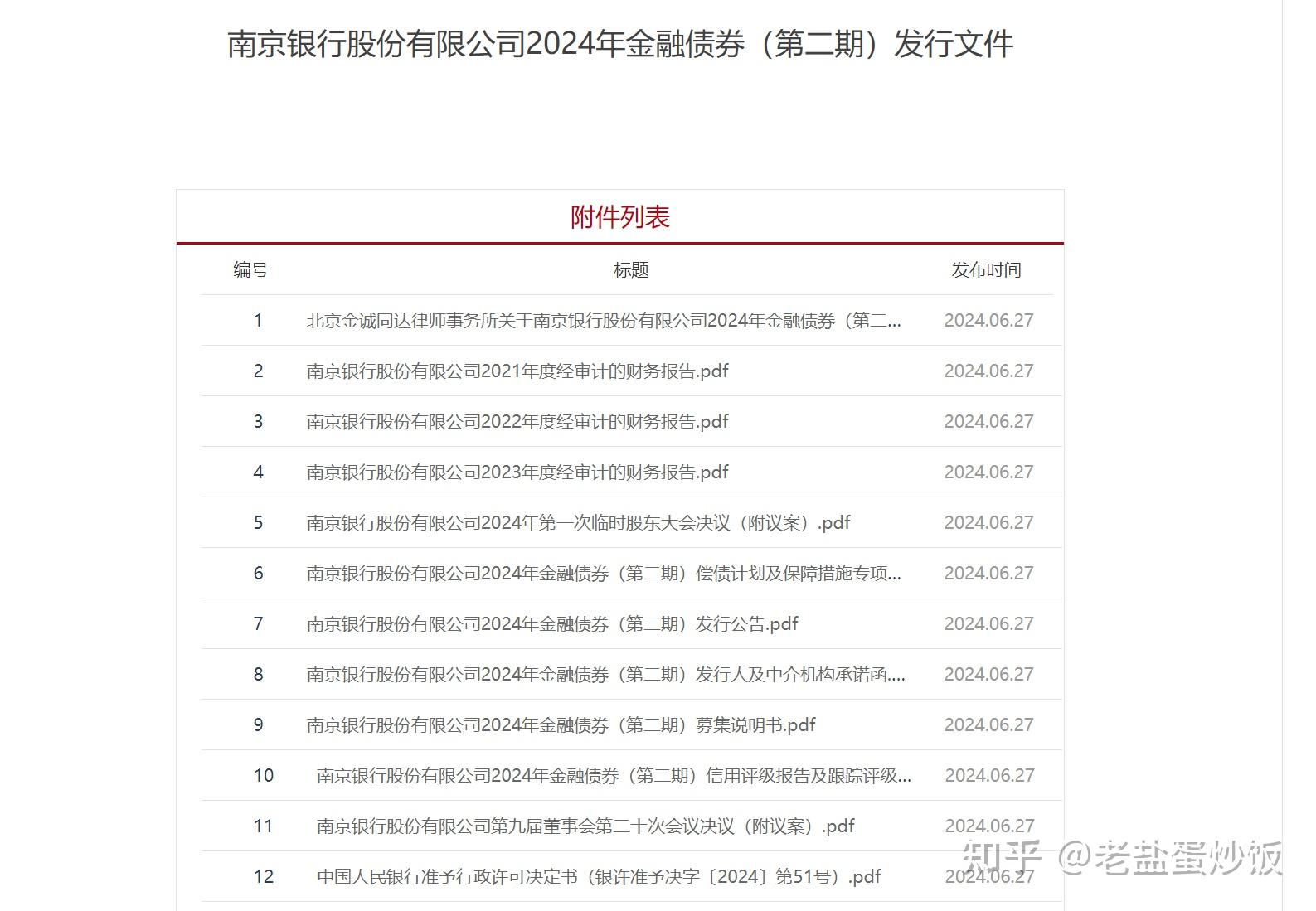The image size is (1316, 911).
Task: Open the 2021年度经审计的财务报告.pdf attachment
Action: [517, 371]
